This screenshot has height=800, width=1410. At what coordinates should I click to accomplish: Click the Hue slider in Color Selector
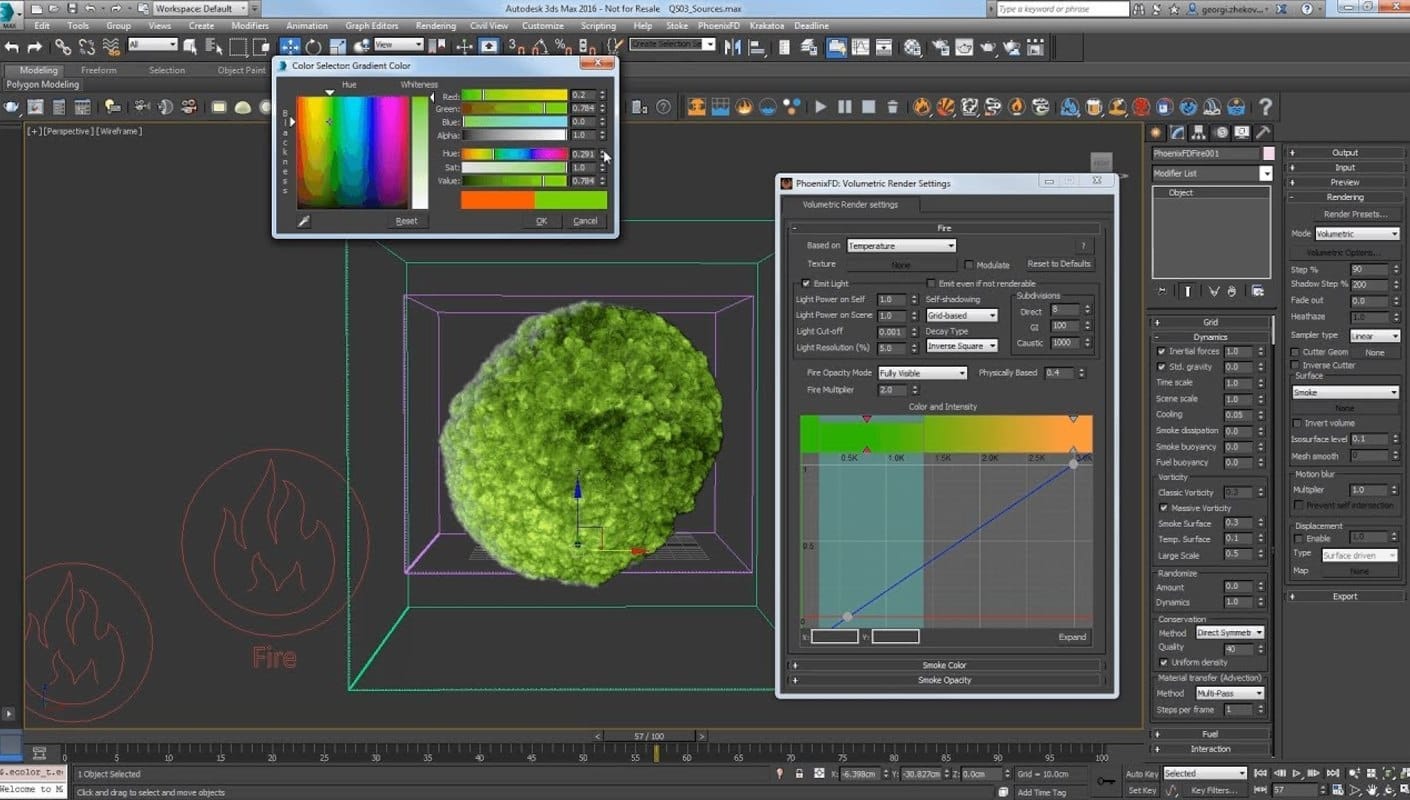pyautogui.click(x=514, y=154)
